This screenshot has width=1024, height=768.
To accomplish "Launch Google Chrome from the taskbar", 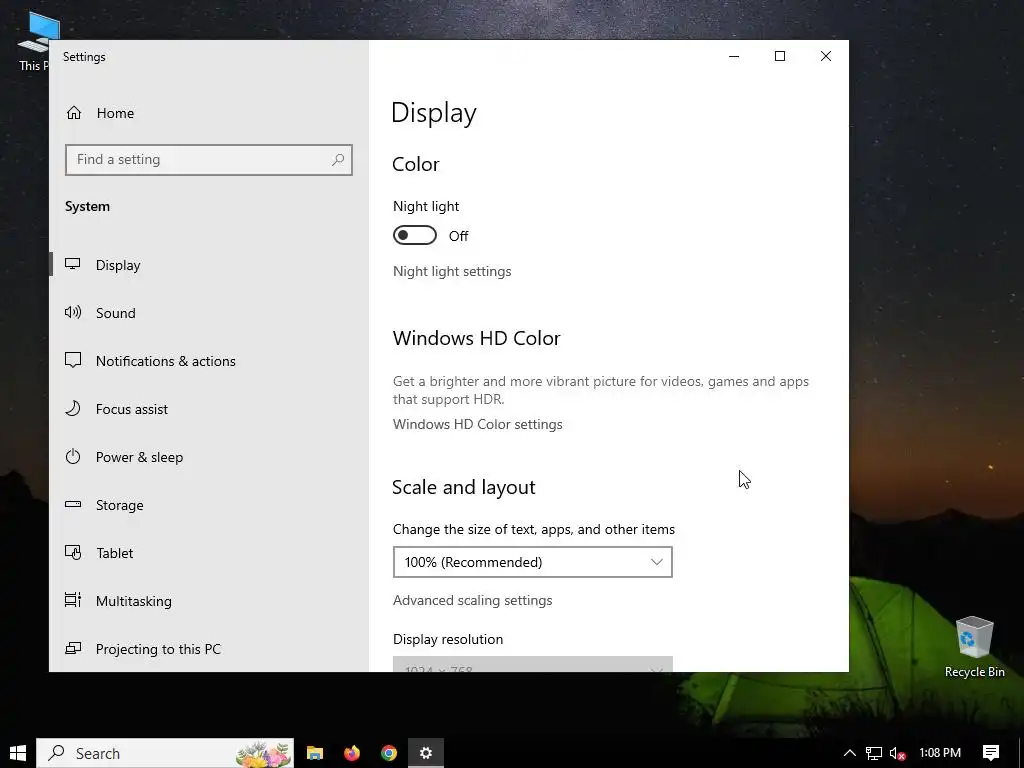I will click(x=389, y=753).
